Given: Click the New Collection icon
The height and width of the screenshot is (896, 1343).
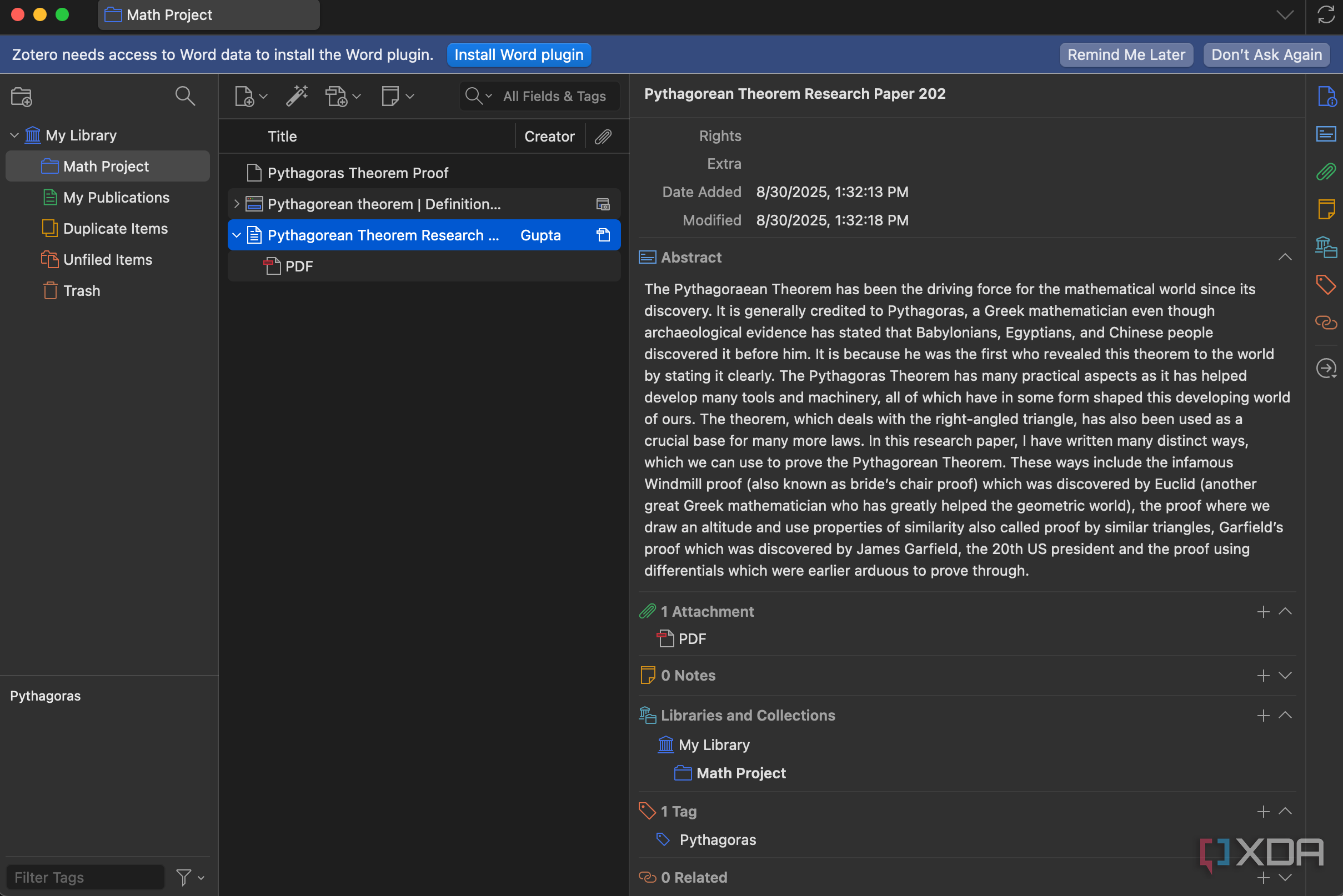Looking at the screenshot, I should tap(22, 97).
